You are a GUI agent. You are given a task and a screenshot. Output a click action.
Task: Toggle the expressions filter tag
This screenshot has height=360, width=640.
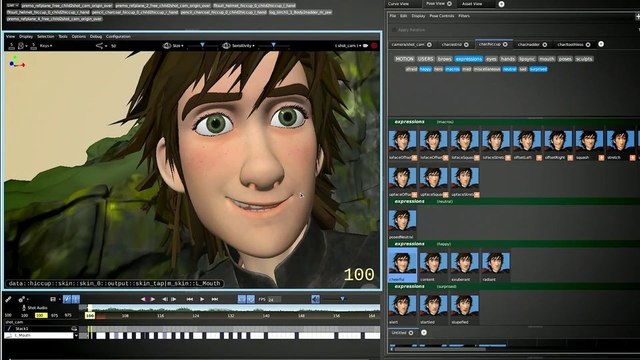[x=469, y=59]
